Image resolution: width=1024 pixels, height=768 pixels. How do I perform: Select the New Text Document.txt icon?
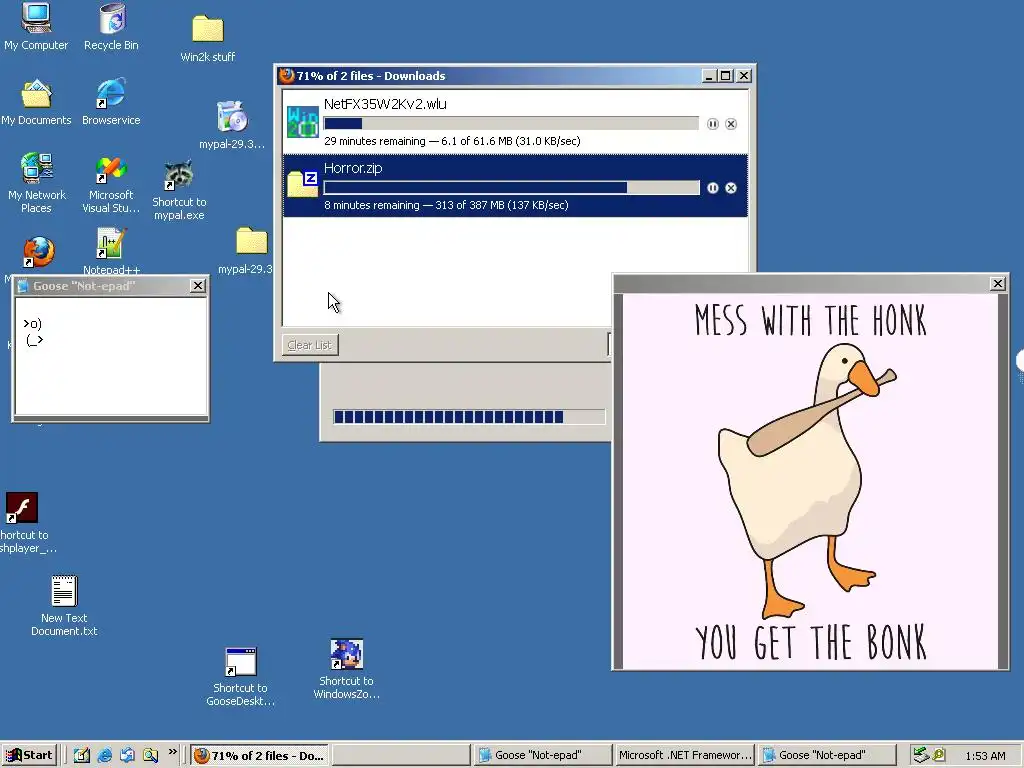tap(64, 605)
